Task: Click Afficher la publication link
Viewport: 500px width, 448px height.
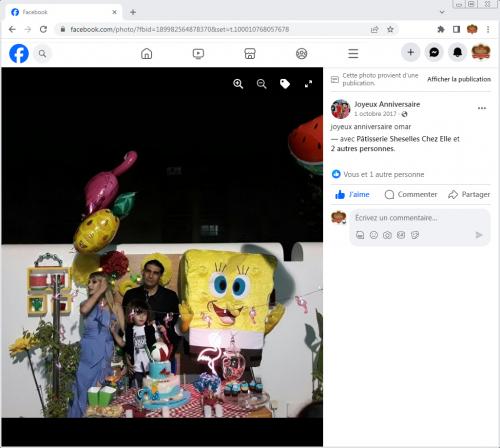Action: click(x=459, y=79)
